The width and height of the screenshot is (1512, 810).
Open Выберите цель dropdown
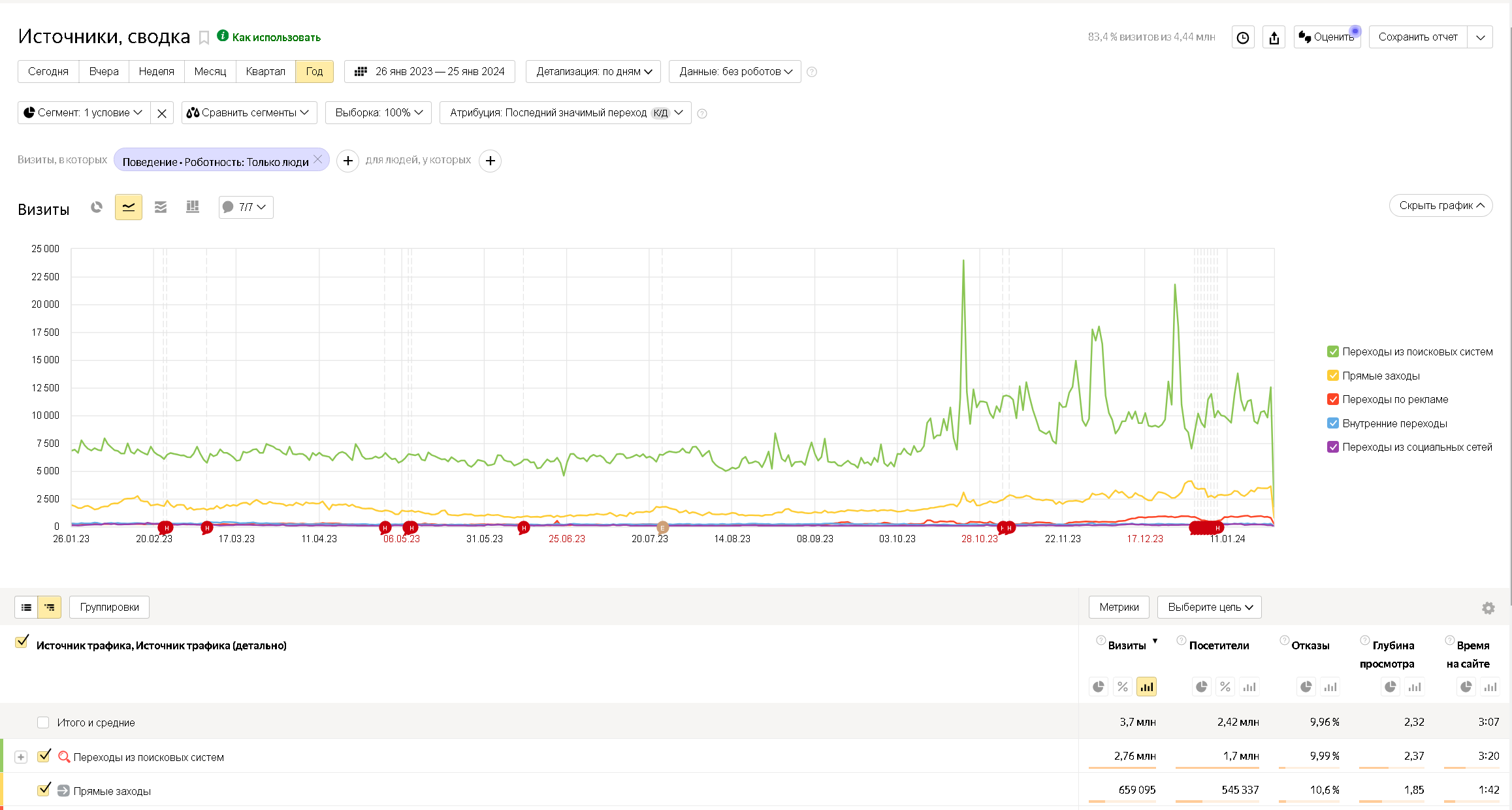1209,607
